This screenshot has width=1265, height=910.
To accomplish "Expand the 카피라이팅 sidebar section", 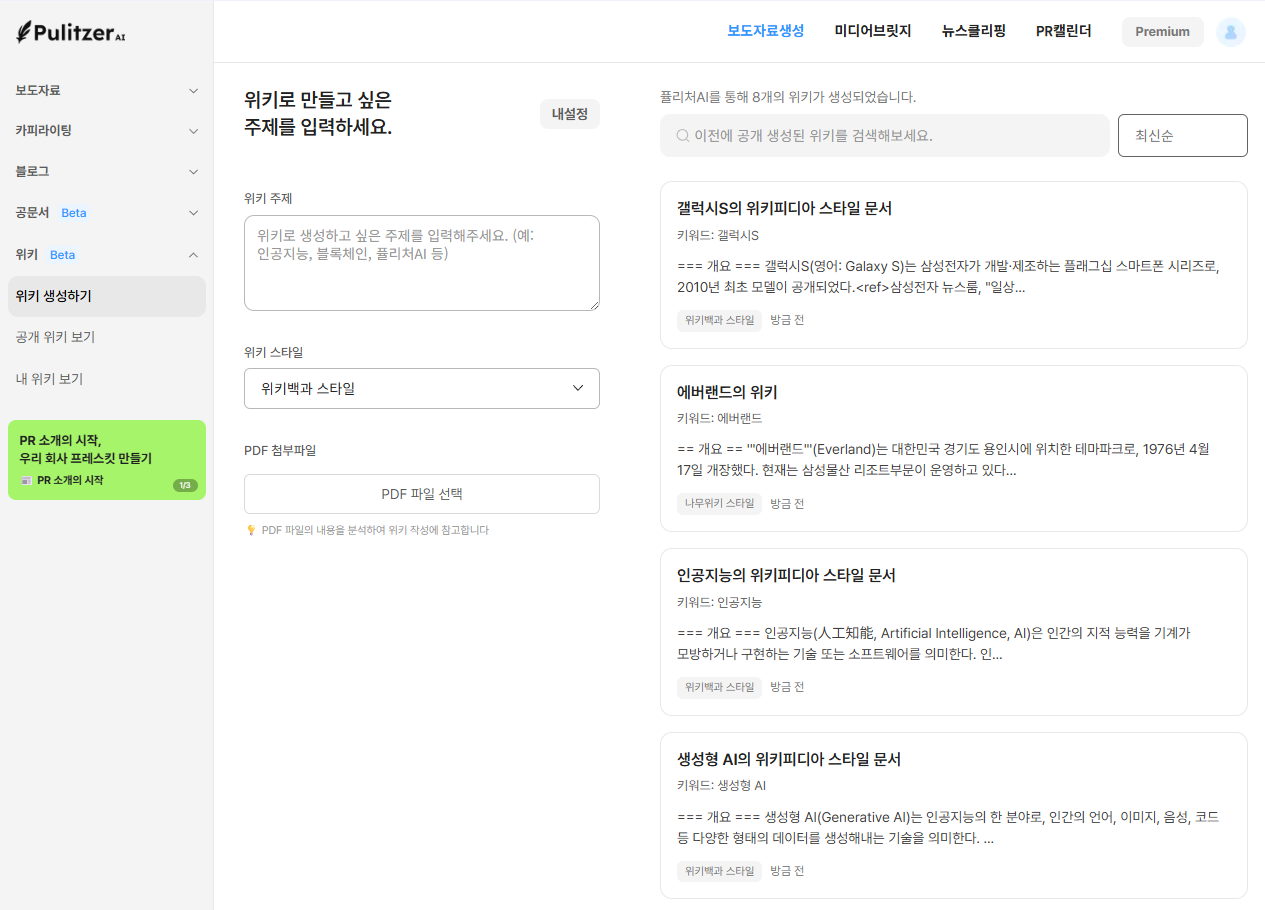I will pyautogui.click(x=106, y=130).
